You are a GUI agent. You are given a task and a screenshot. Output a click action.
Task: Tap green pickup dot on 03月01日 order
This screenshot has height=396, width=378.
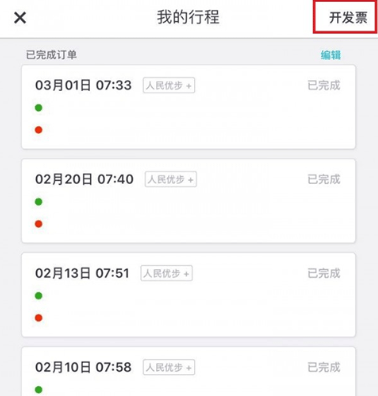point(39,108)
